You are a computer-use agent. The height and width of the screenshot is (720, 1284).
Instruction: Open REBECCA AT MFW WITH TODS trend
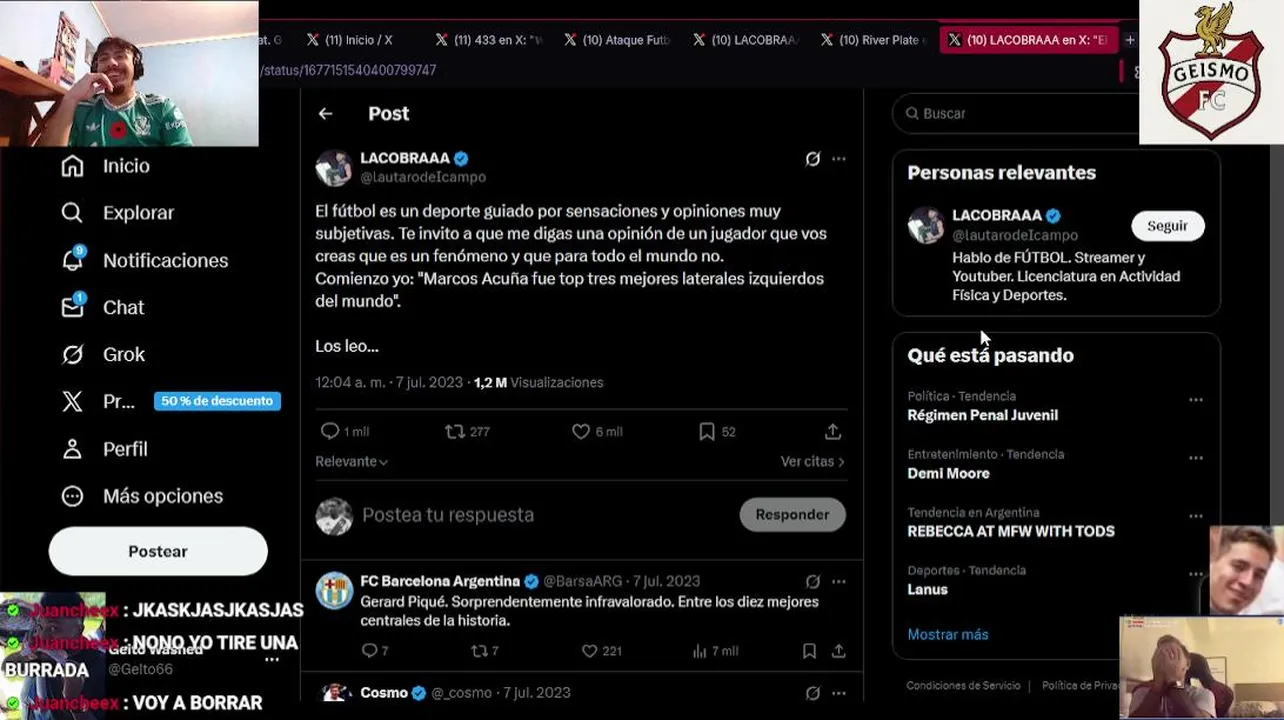pos(1010,532)
